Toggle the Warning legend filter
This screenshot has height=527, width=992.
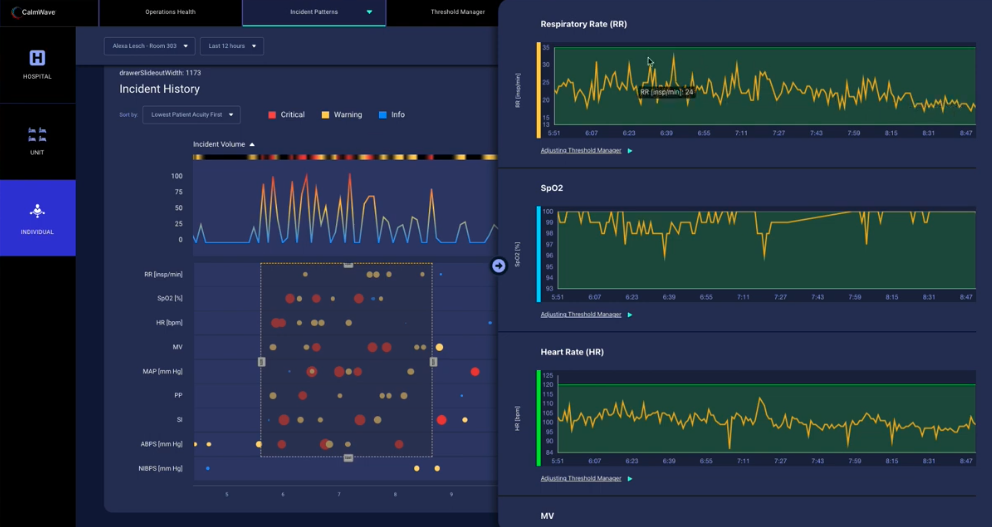tap(341, 115)
